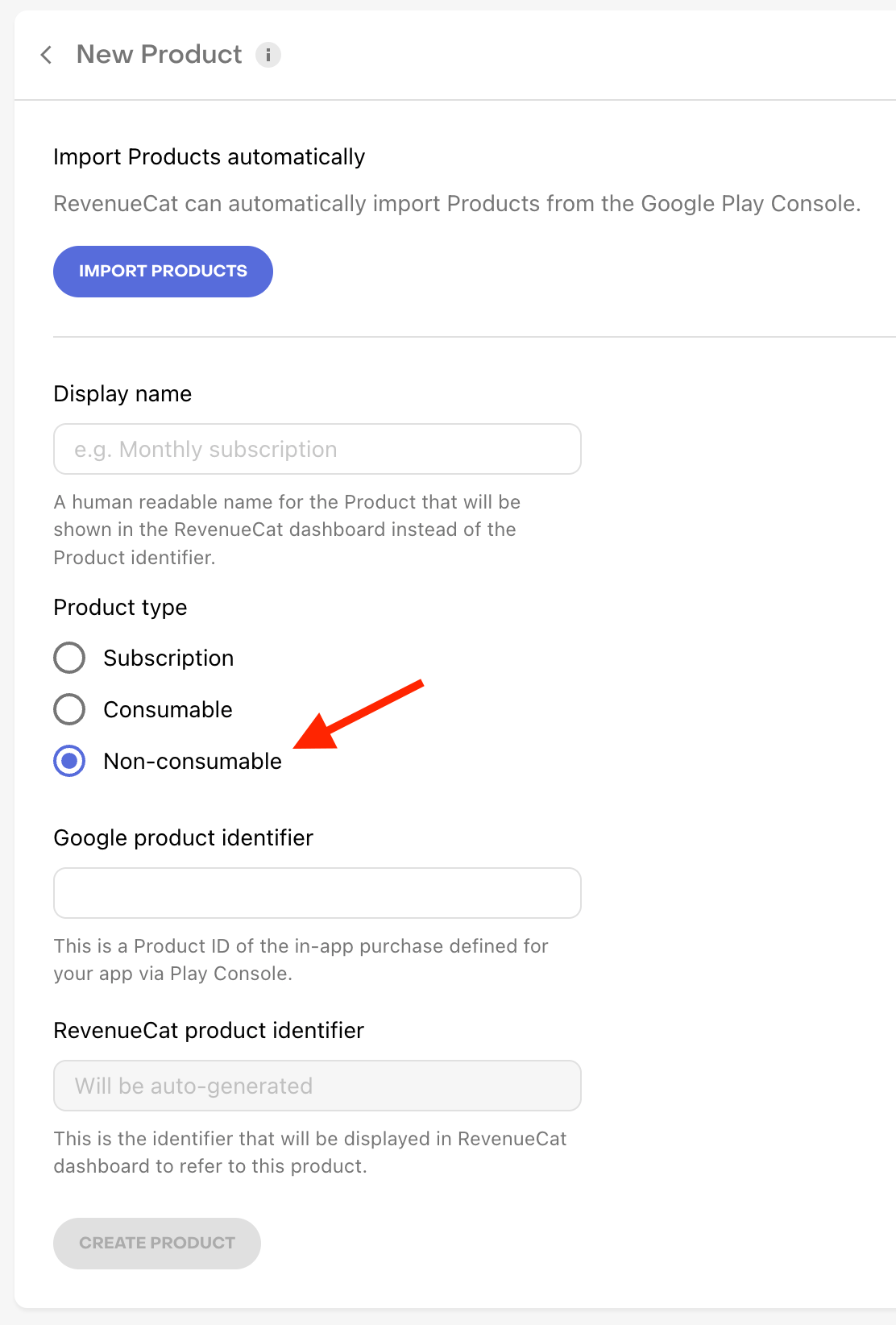Screen dimensions: 896x1325
Task: Click the Play Console help text
Action: point(301,959)
